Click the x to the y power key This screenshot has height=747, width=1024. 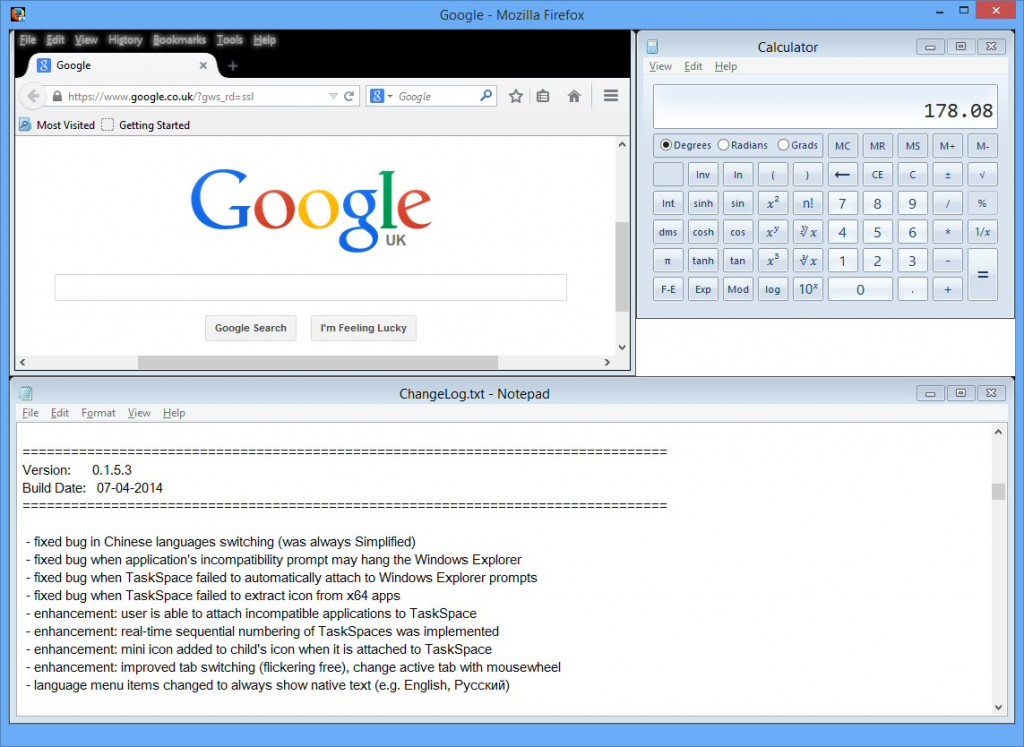773,232
